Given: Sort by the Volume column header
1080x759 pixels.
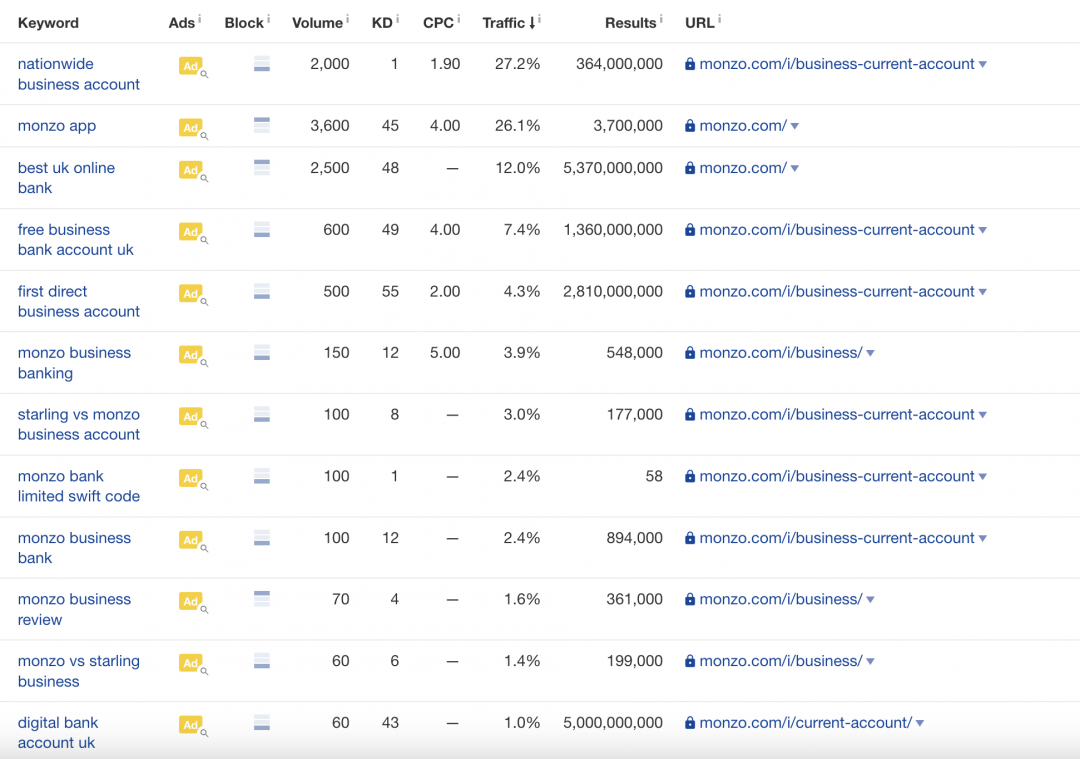Looking at the screenshot, I should pos(316,22).
